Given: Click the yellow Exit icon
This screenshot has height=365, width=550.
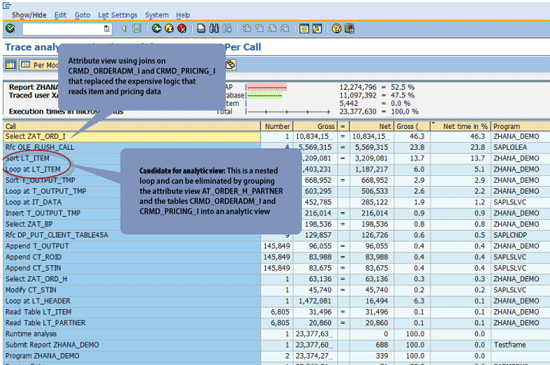Looking at the screenshot, I should click(x=169, y=28).
